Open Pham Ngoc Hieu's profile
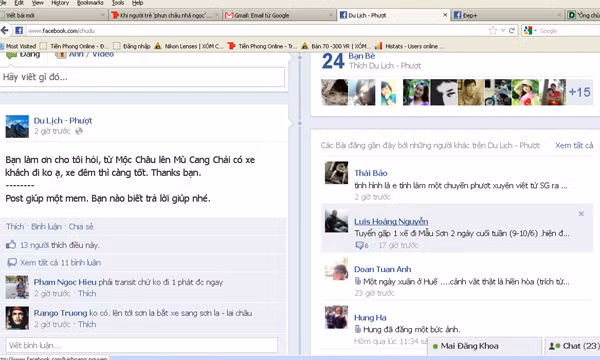600x360 pixels. point(65,282)
